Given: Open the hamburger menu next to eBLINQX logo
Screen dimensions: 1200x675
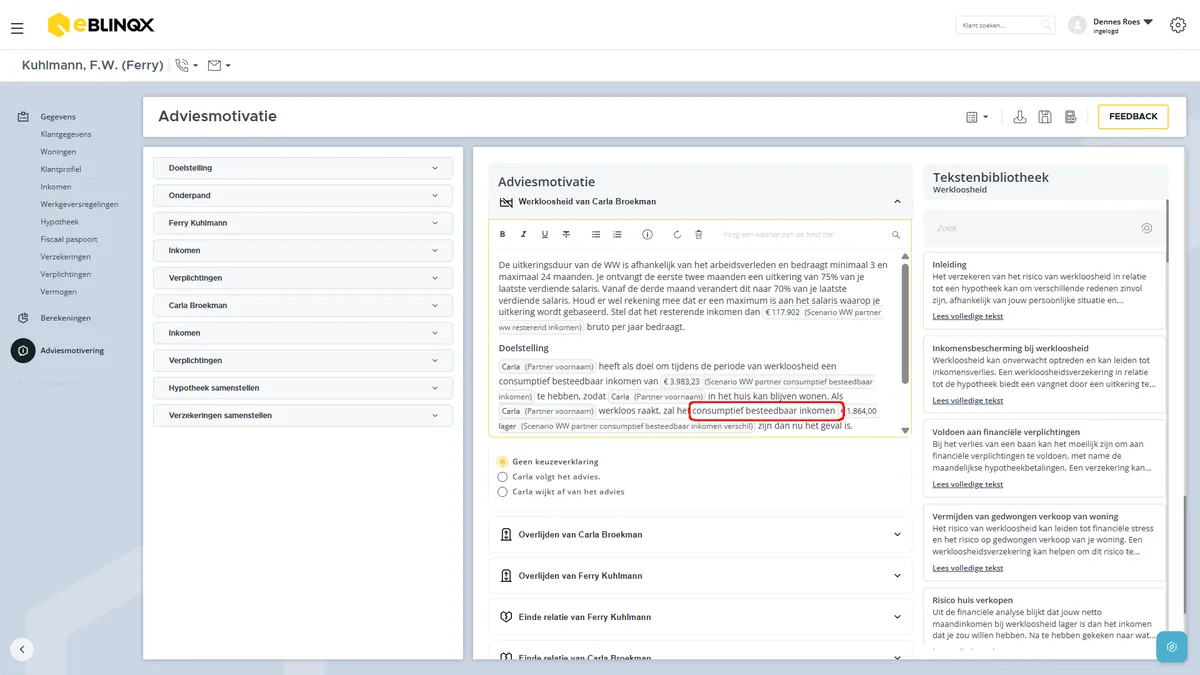Looking at the screenshot, I should tap(17, 28).
